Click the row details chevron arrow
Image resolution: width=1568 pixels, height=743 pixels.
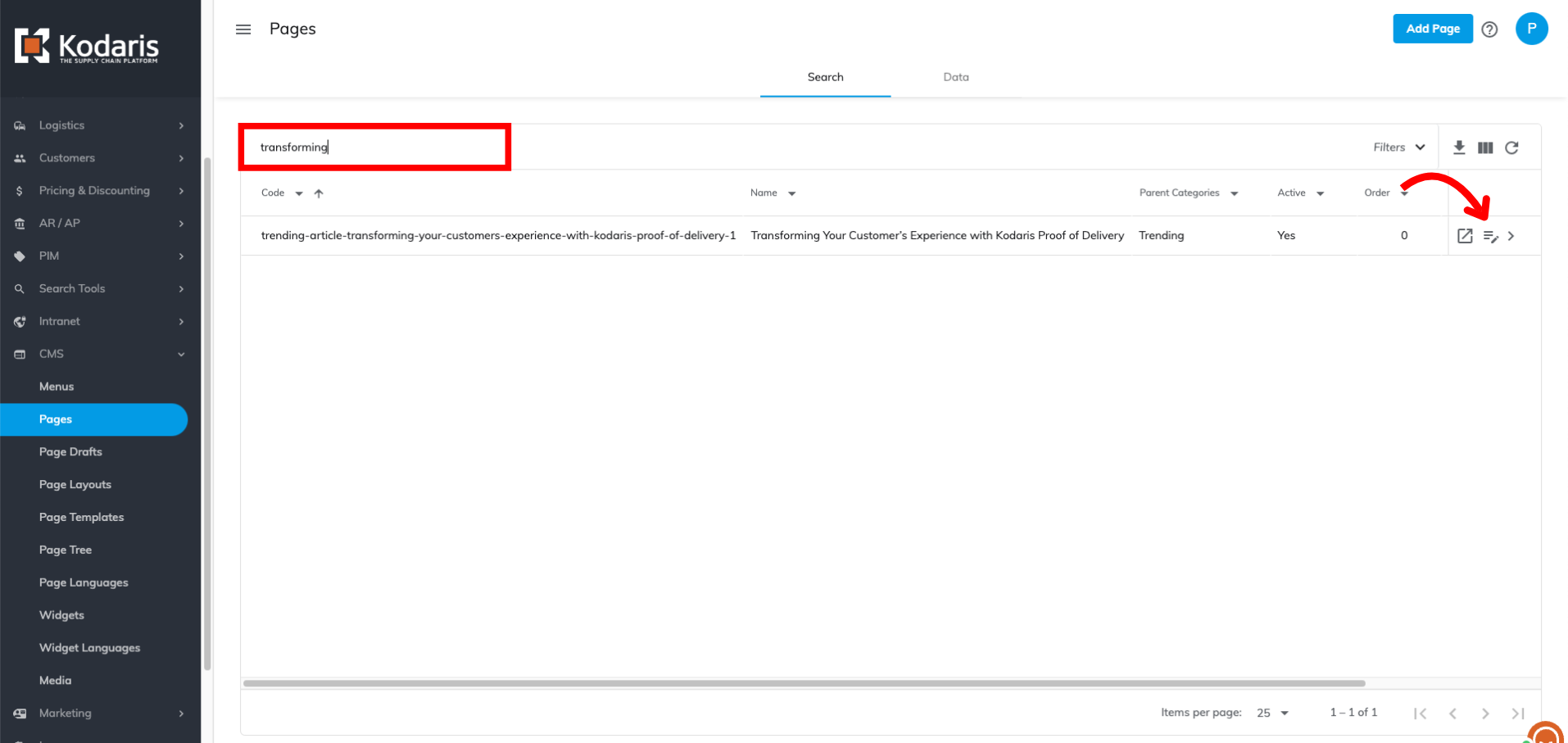click(x=1511, y=236)
